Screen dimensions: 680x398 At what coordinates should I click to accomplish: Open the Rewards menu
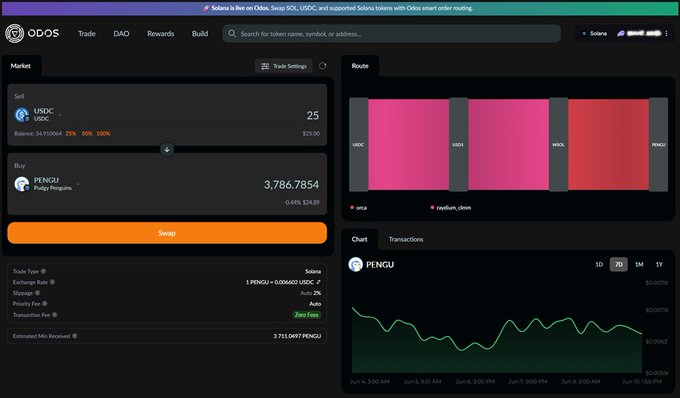pyautogui.click(x=160, y=33)
